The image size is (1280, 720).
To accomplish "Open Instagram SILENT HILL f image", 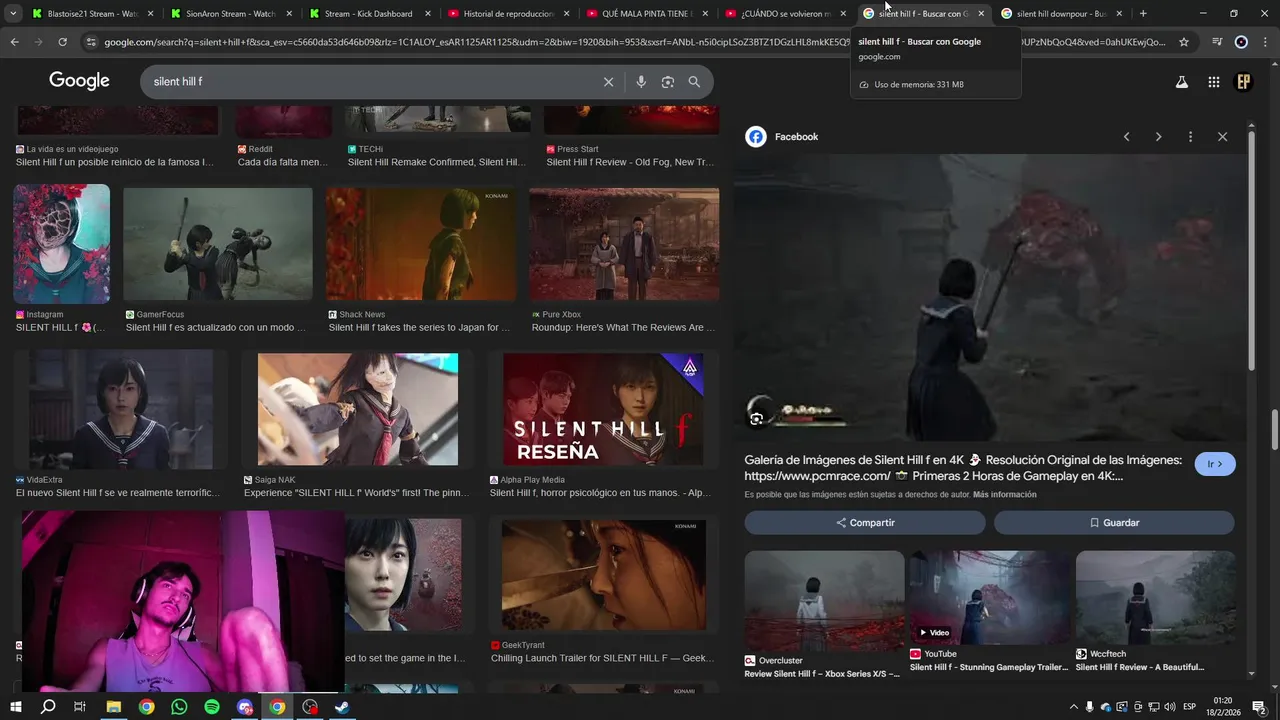I will coord(62,244).
